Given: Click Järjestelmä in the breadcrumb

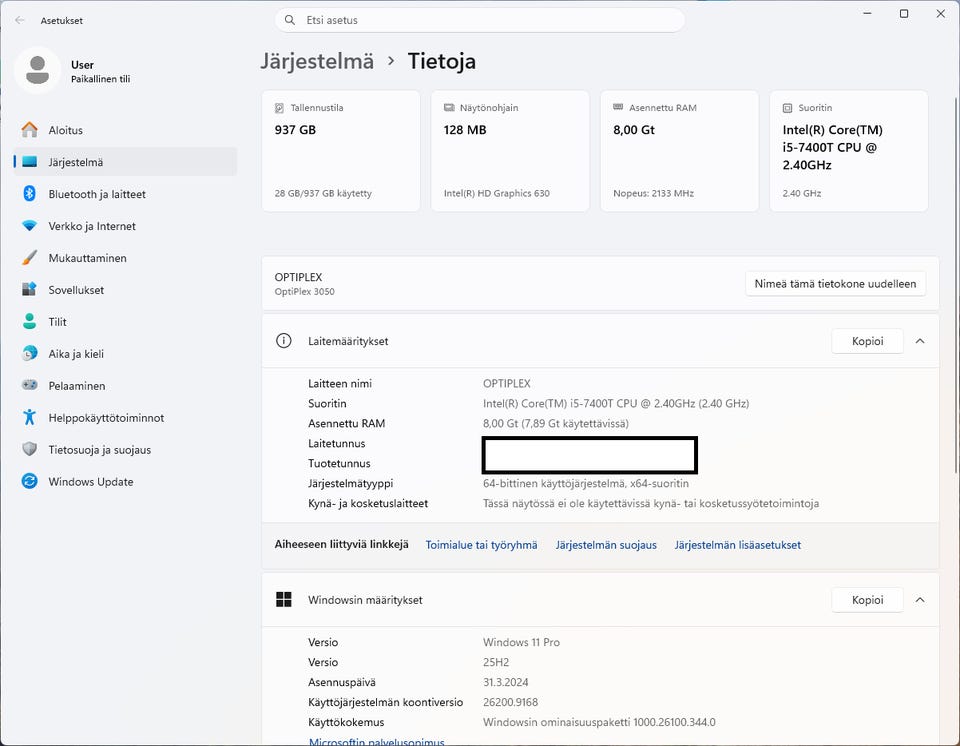Looking at the screenshot, I should pyautogui.click(x=317, y=61).
